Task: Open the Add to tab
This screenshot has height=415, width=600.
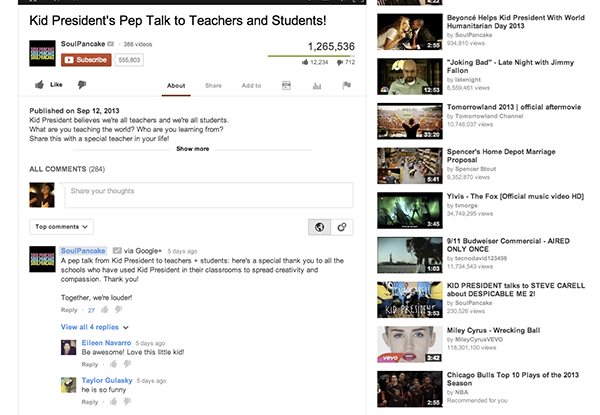Action: coord(251,86)
